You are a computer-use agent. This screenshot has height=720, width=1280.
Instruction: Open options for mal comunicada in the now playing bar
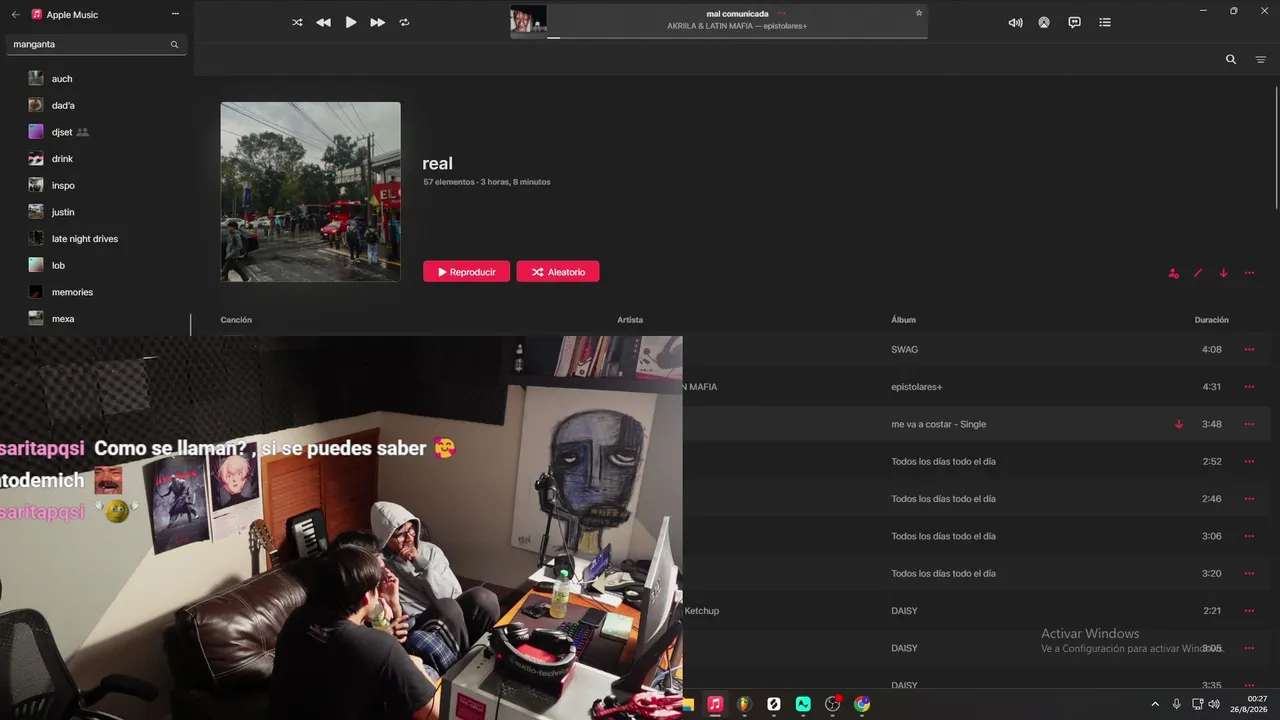[782, 13]
